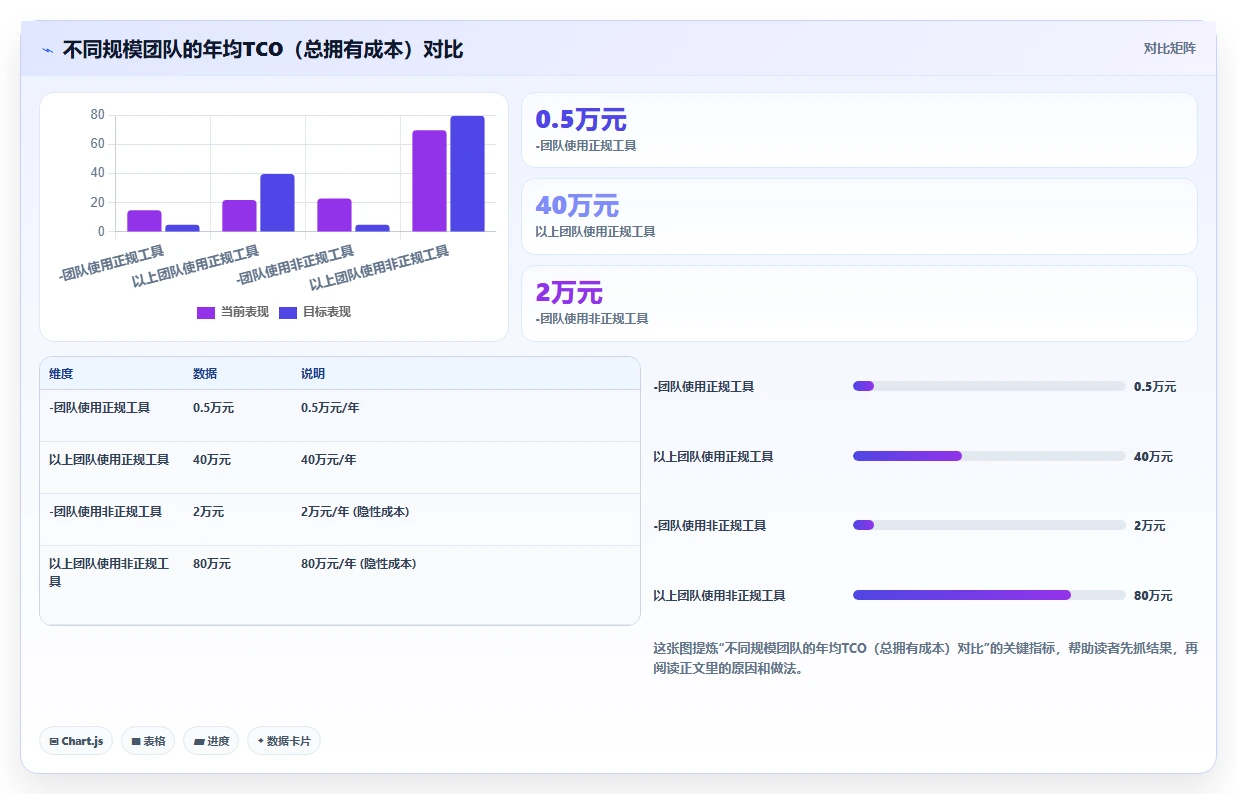The width and height of the screenshot is (1237, 794).
Task: Click the 数据卡片 tag at the bottom
Action: click(x=284, y=741)
